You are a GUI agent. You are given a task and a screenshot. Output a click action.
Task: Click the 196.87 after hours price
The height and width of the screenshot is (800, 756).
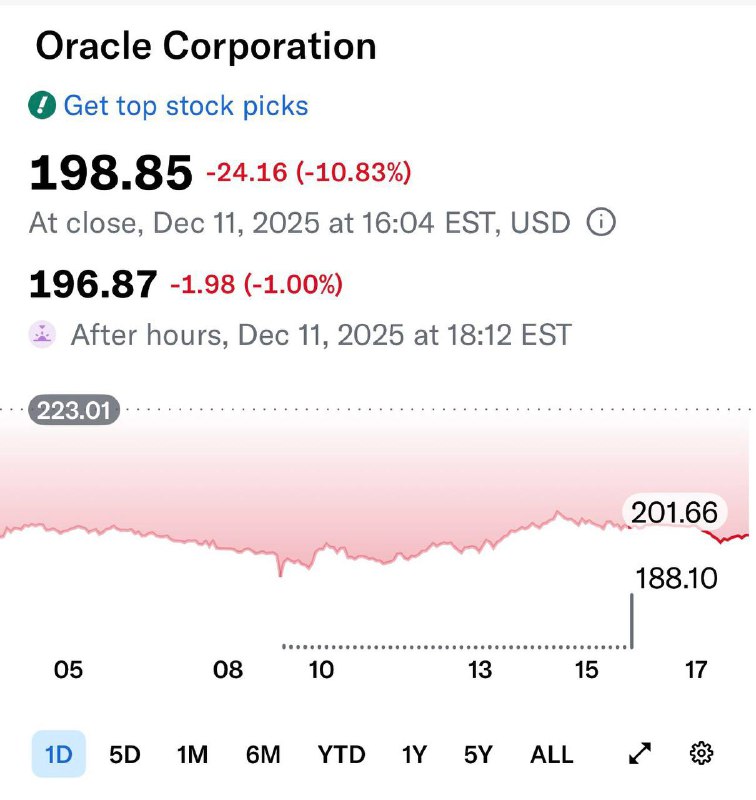tap(93, 285)
